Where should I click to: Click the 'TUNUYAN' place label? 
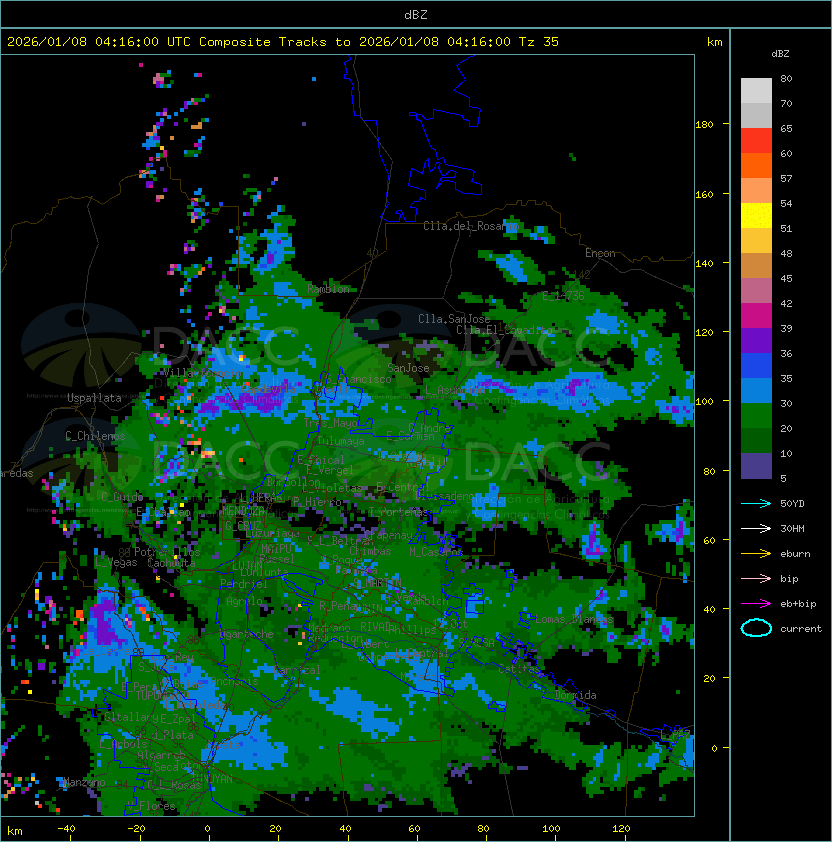(x=212, y=779)
